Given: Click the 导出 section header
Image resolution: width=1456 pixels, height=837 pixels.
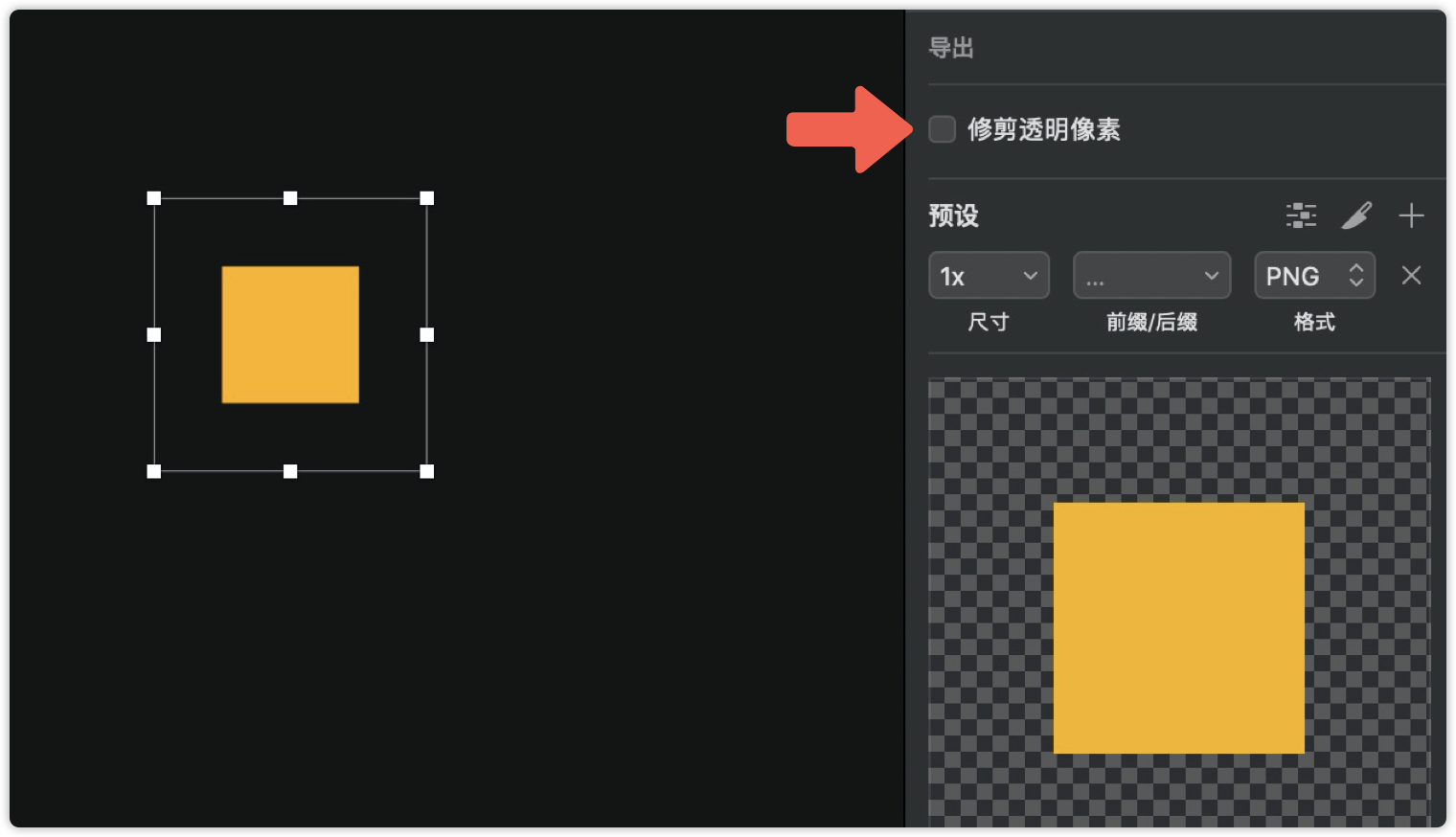Looking at the screenshot, I should pyautogui.click(x=951, y=48).
